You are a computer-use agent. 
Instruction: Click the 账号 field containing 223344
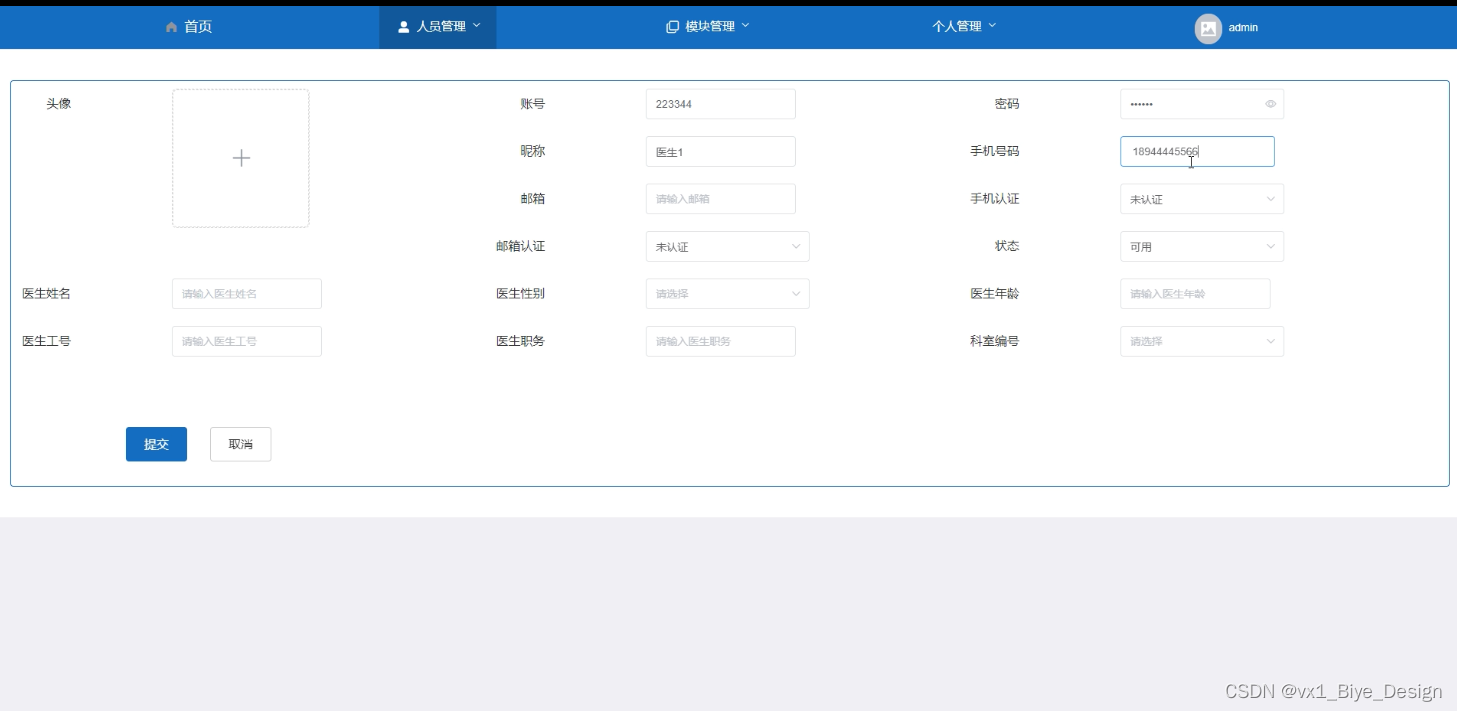coord(721,104)
